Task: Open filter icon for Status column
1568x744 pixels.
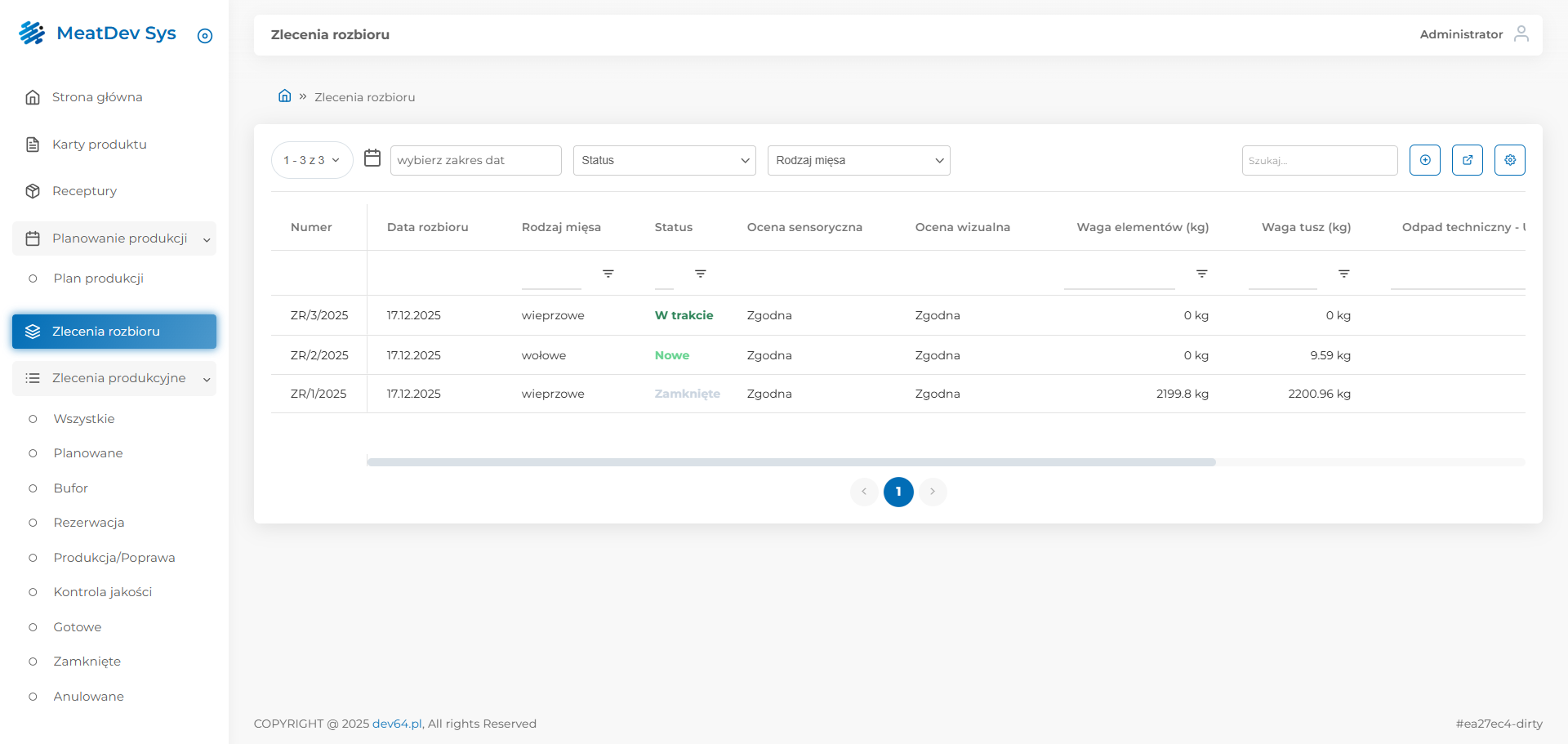Action: coord(700,274)
